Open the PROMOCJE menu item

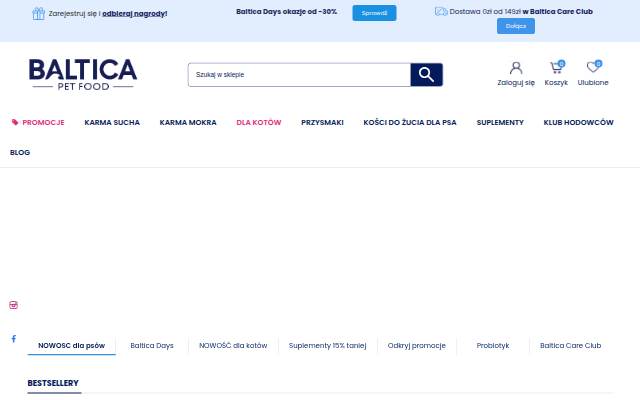coord(43,122)
